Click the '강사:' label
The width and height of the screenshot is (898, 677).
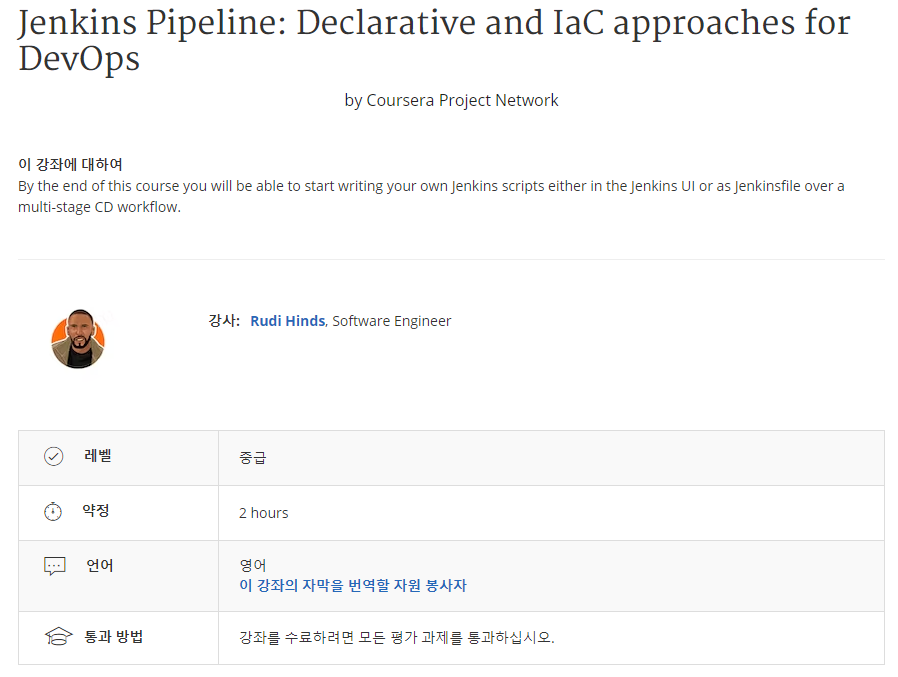coord(224,321)
